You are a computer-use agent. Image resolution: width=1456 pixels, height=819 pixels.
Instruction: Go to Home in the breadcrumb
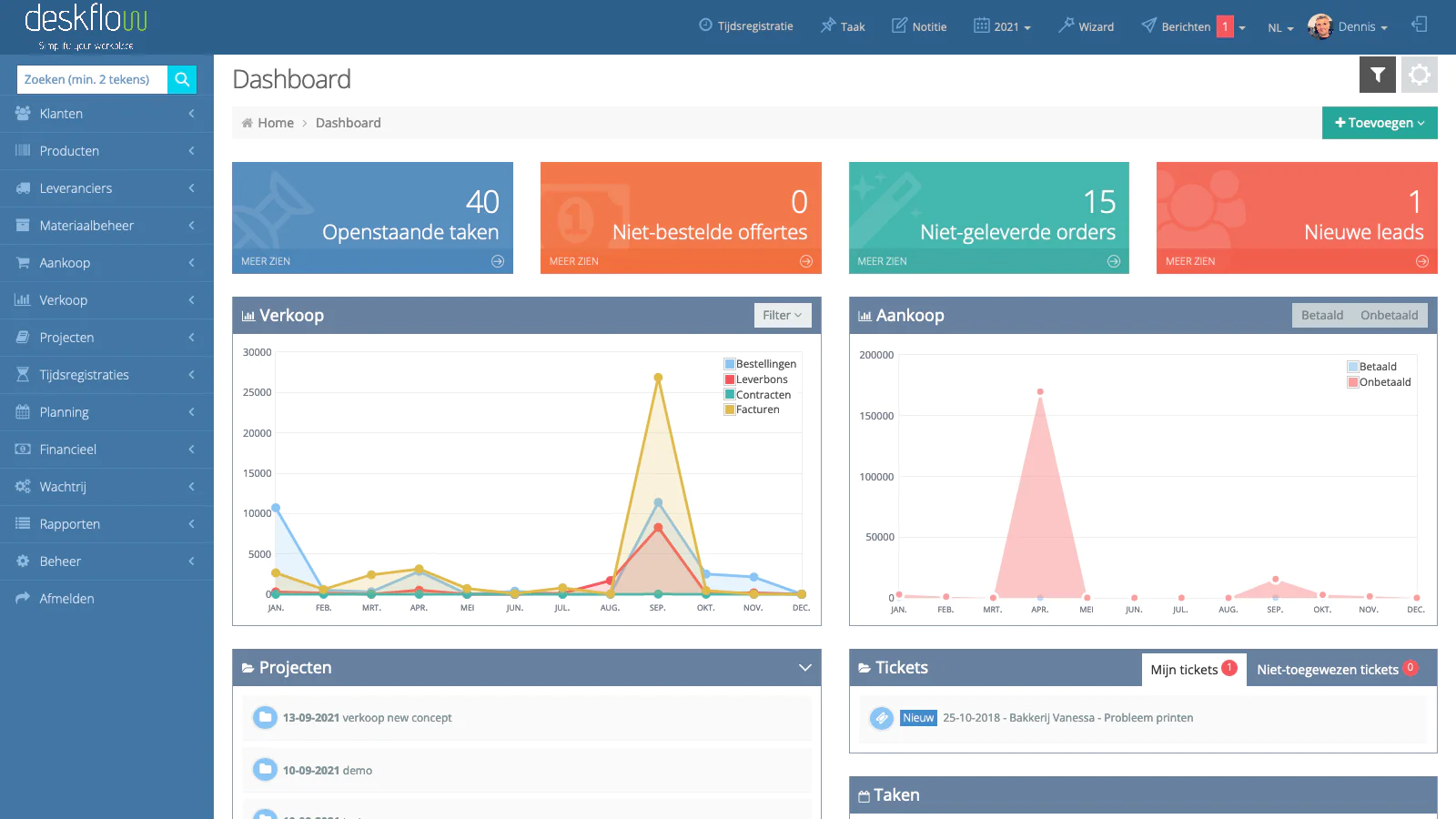click(275, 123)
